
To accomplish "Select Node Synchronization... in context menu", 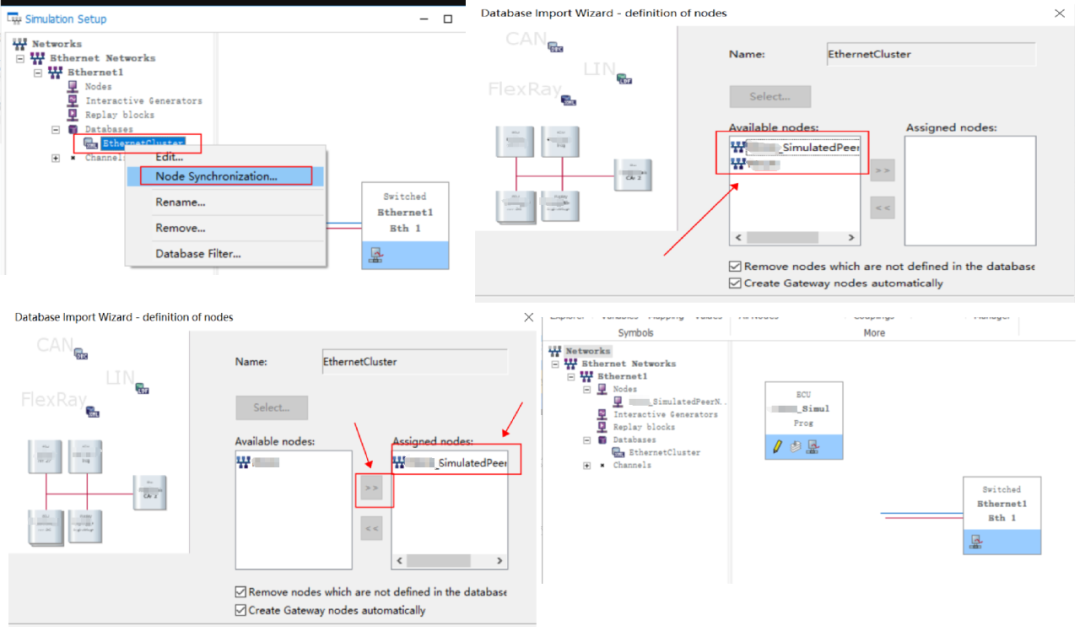I will [225, 176].
